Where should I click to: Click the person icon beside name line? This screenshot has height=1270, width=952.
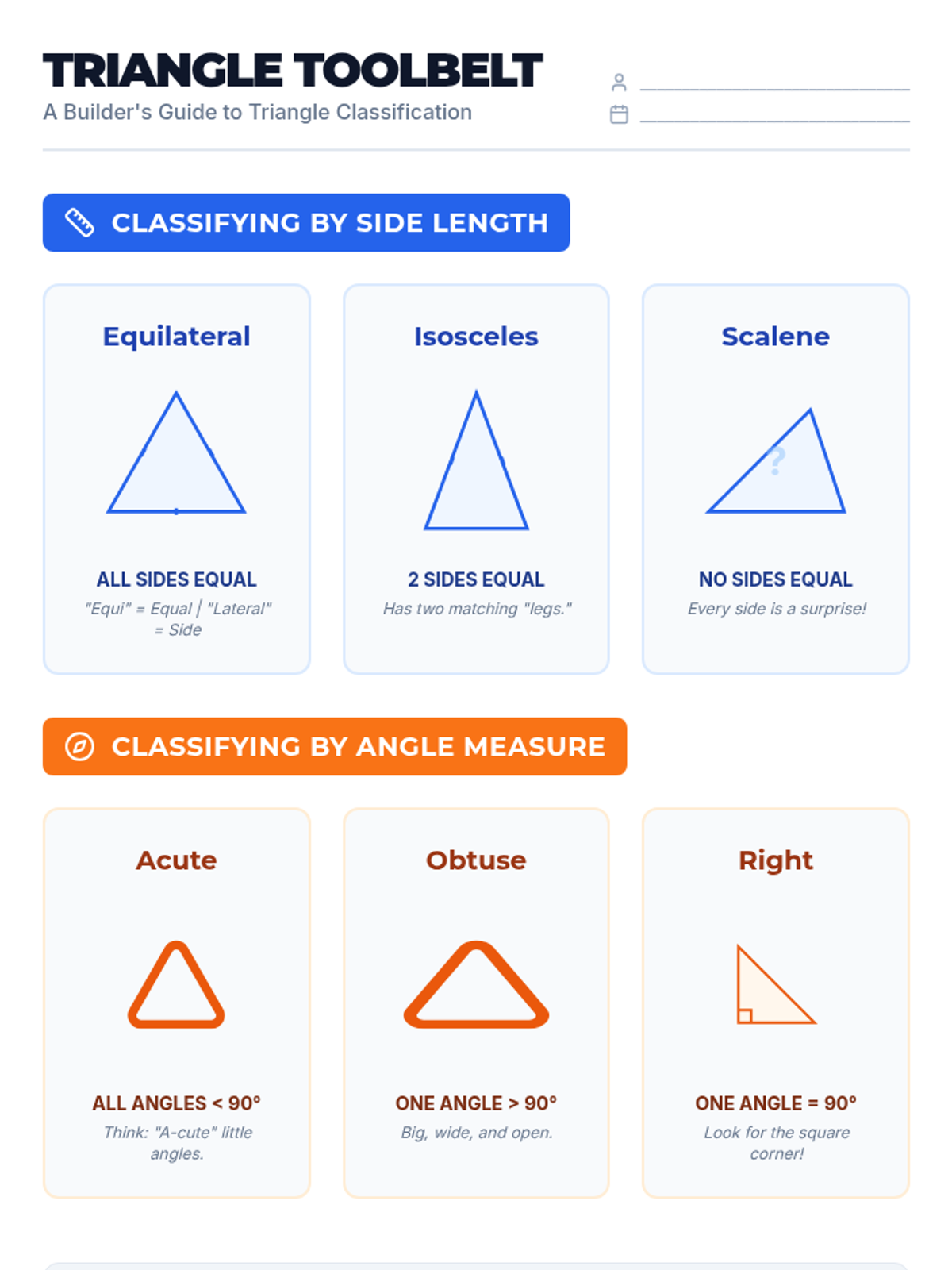click(x=619, y=83)
